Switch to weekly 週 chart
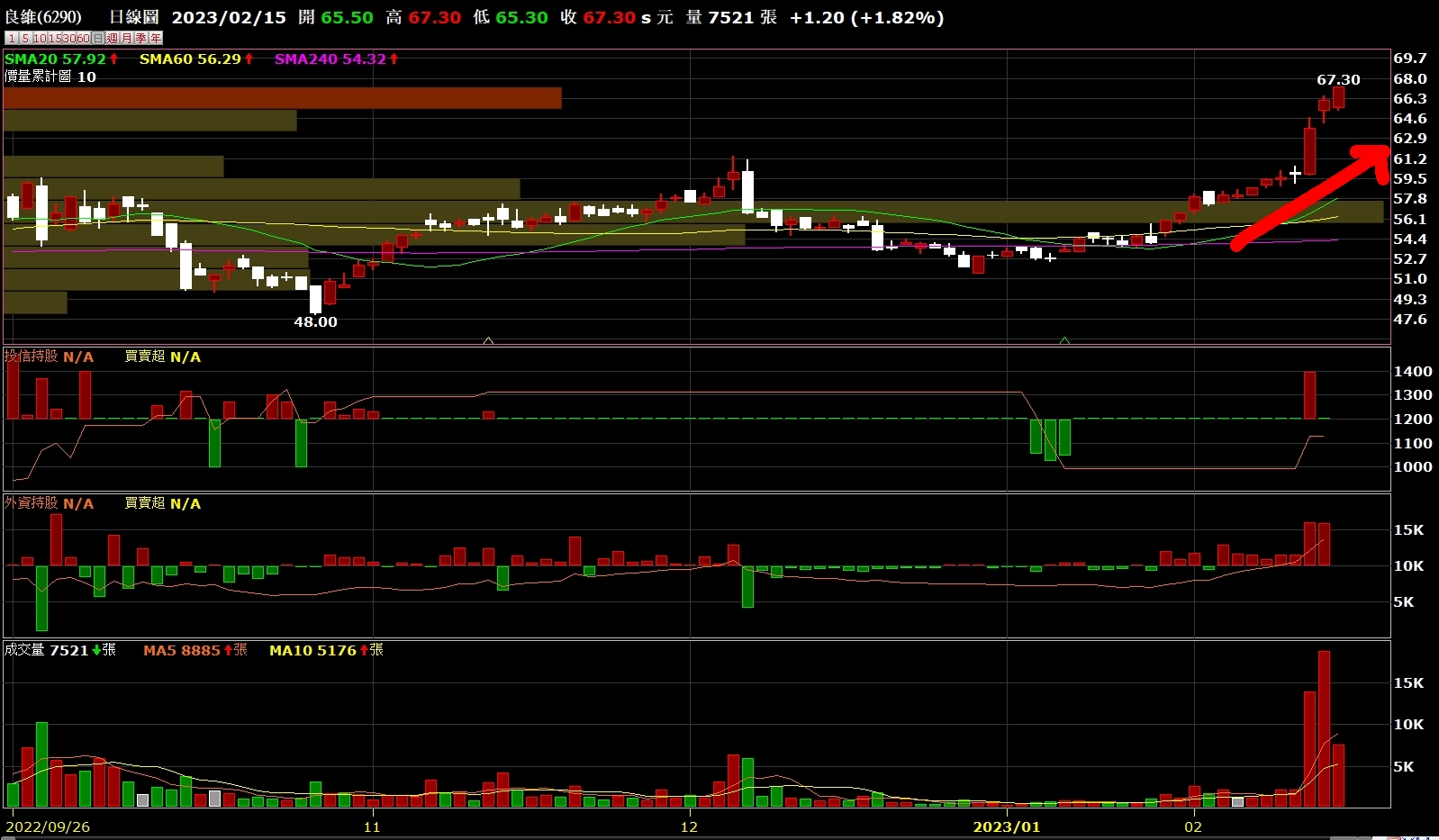 pos(113,38)
